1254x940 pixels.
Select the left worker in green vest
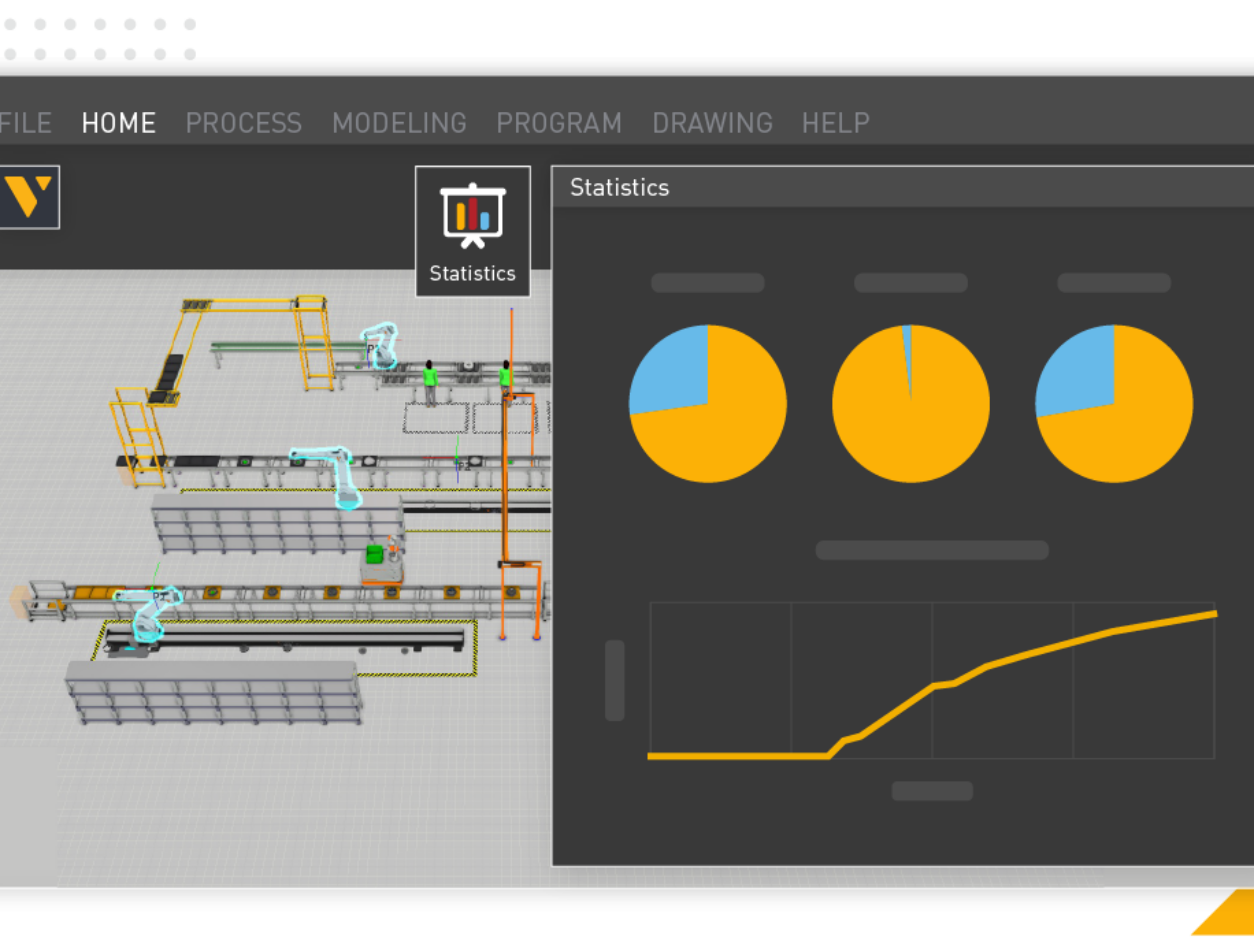pos(430,382)
